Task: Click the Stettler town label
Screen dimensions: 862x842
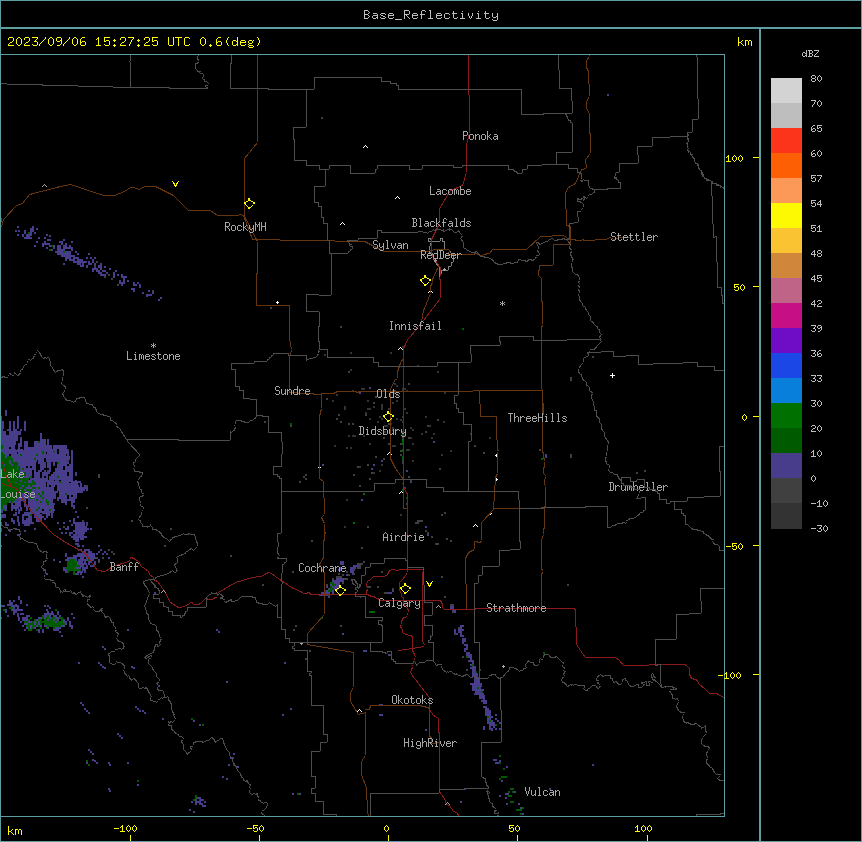Action: point(634,237)
